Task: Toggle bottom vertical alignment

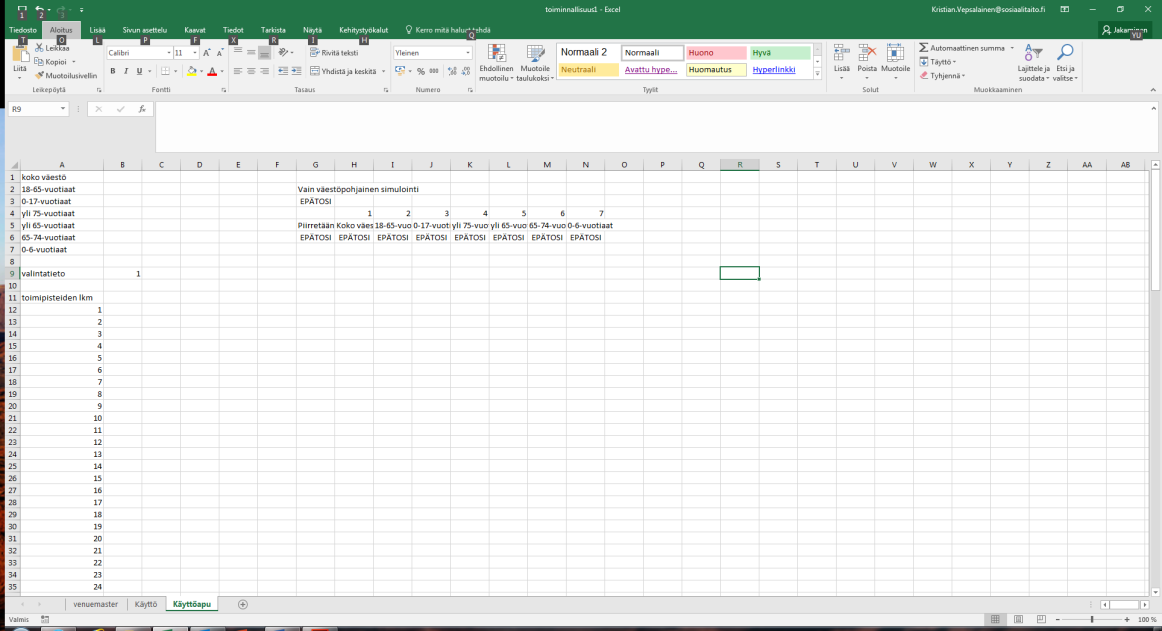Action: coord(265,53)
